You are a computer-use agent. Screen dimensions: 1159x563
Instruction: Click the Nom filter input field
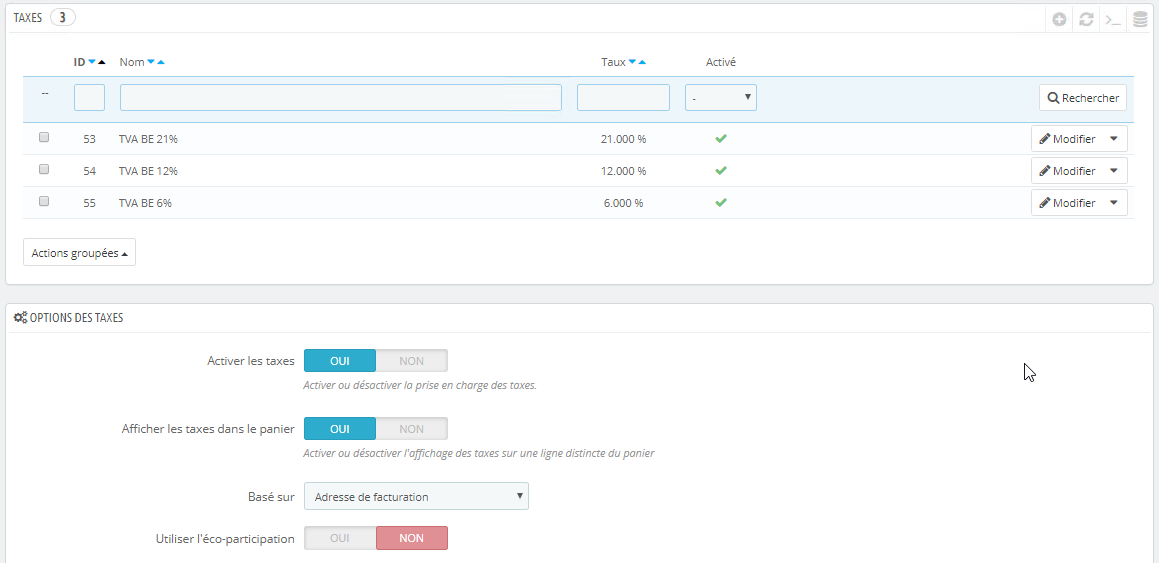(x=341, y=98)
